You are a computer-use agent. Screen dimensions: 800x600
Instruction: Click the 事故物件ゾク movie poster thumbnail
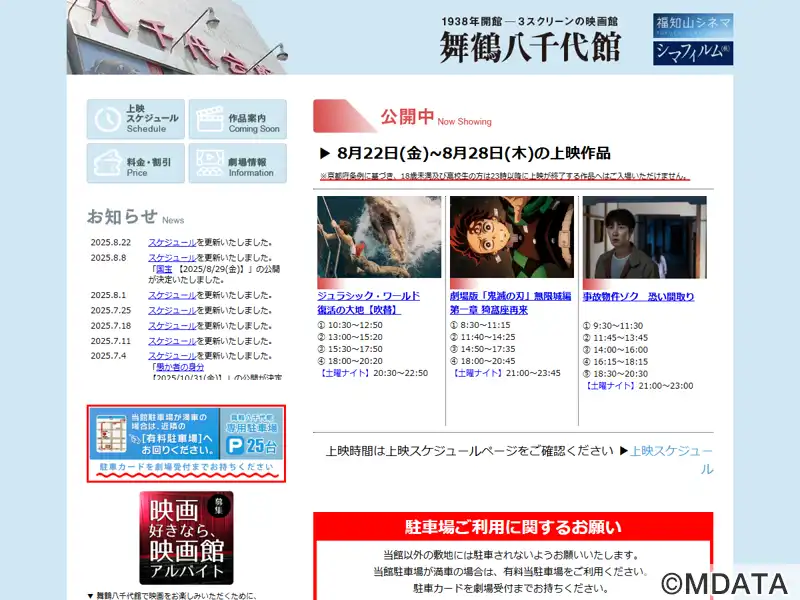click(645, 237)
